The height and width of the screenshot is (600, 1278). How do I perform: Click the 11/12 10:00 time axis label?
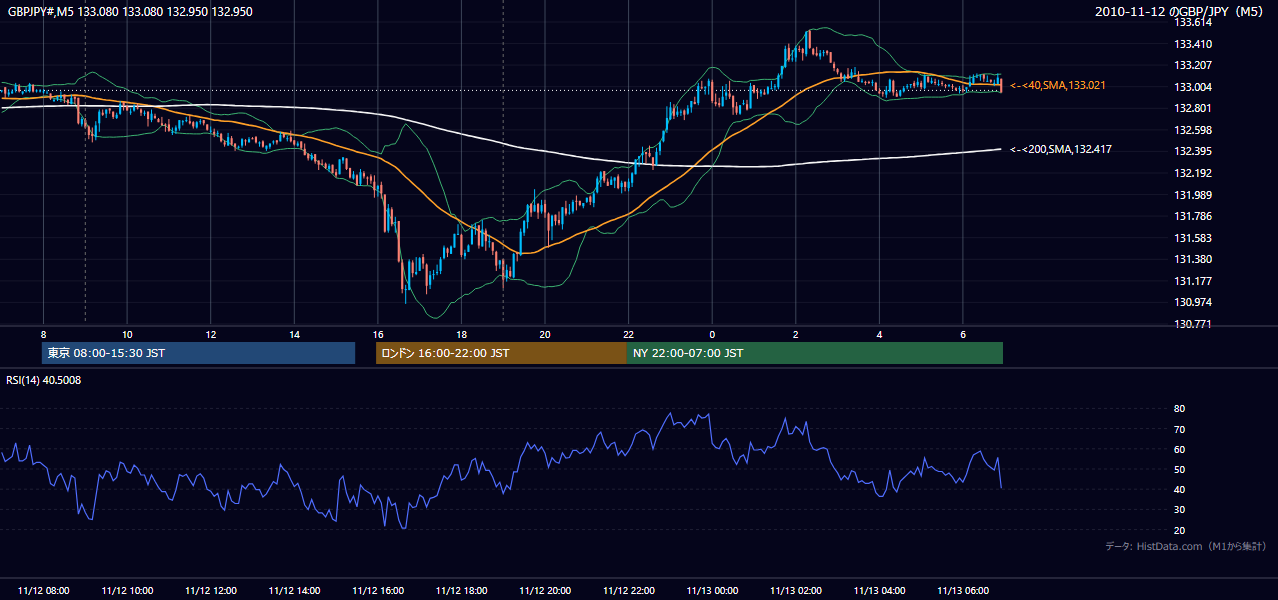click(128, 591)
